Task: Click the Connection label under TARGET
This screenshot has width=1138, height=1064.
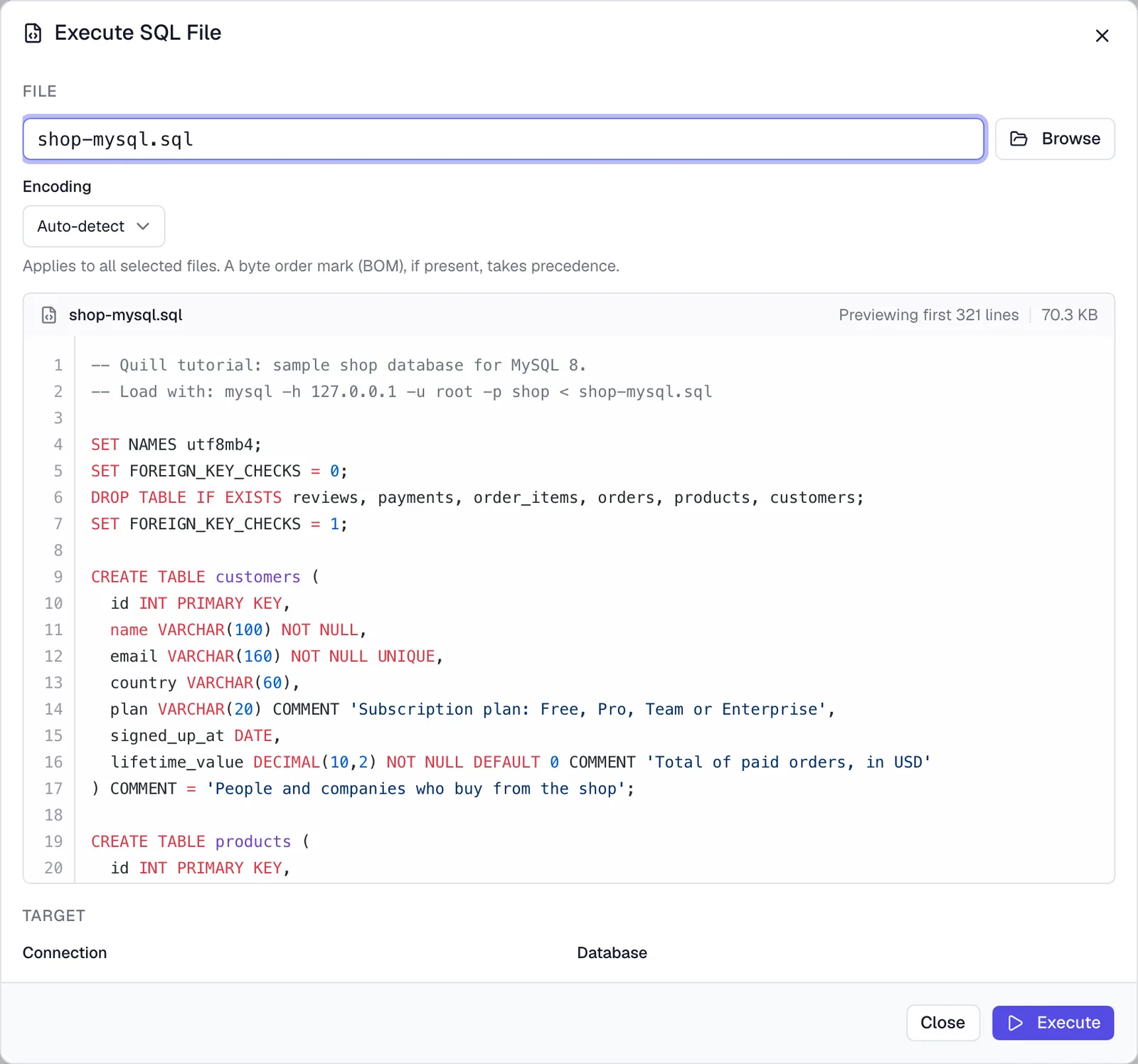Action: click(65, 953)
